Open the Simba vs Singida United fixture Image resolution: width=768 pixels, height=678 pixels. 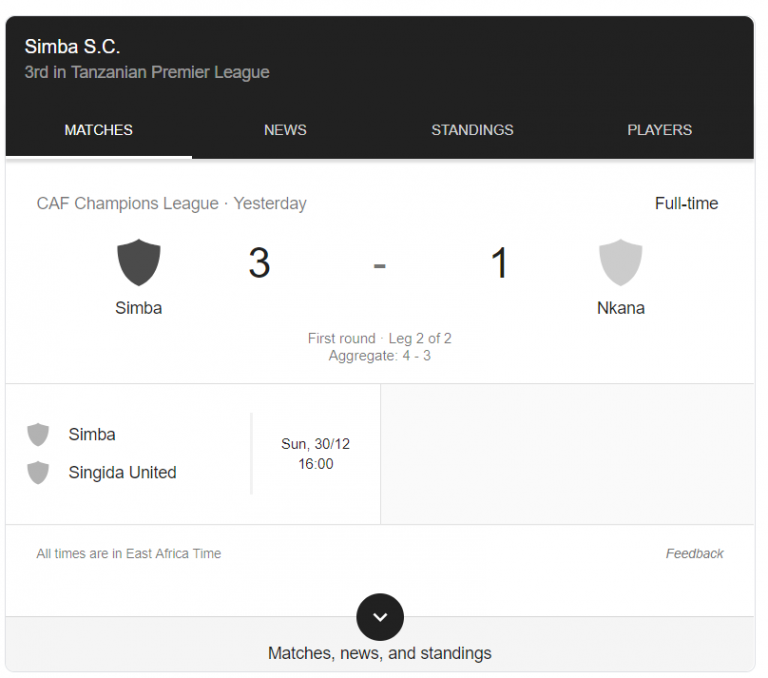[x=122, y=454]
